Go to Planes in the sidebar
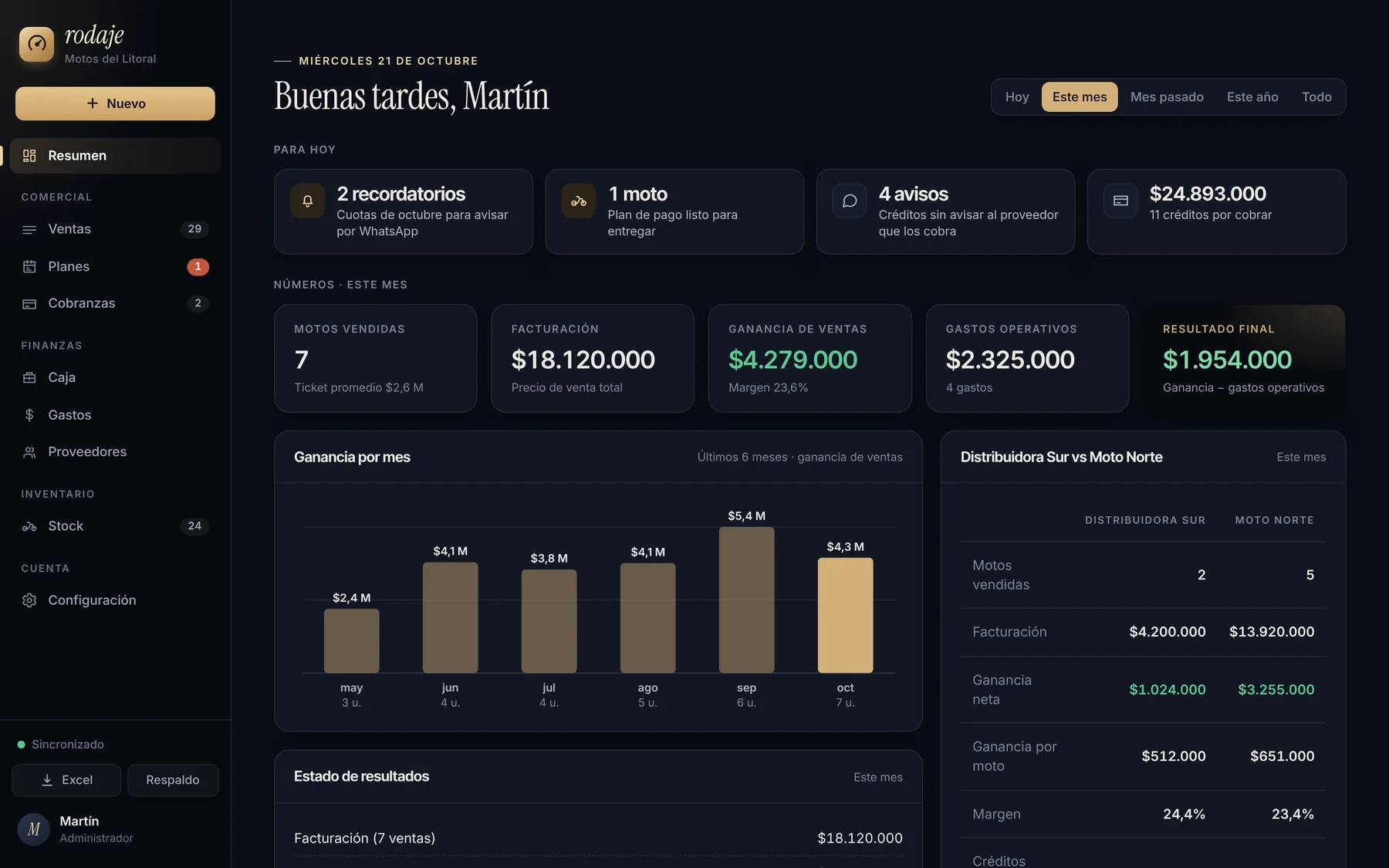The width and height of the screenshot is (1389, 868). pos(115,266)
